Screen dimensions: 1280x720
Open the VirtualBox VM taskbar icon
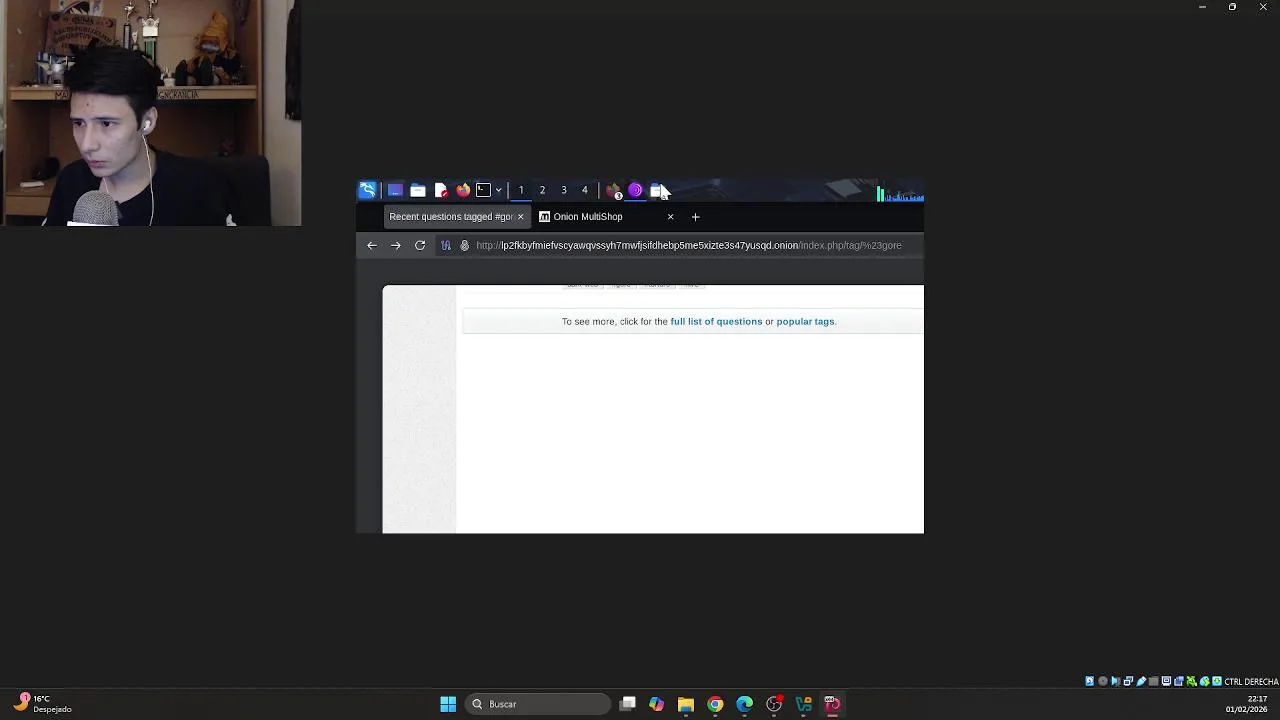(832, 704)
